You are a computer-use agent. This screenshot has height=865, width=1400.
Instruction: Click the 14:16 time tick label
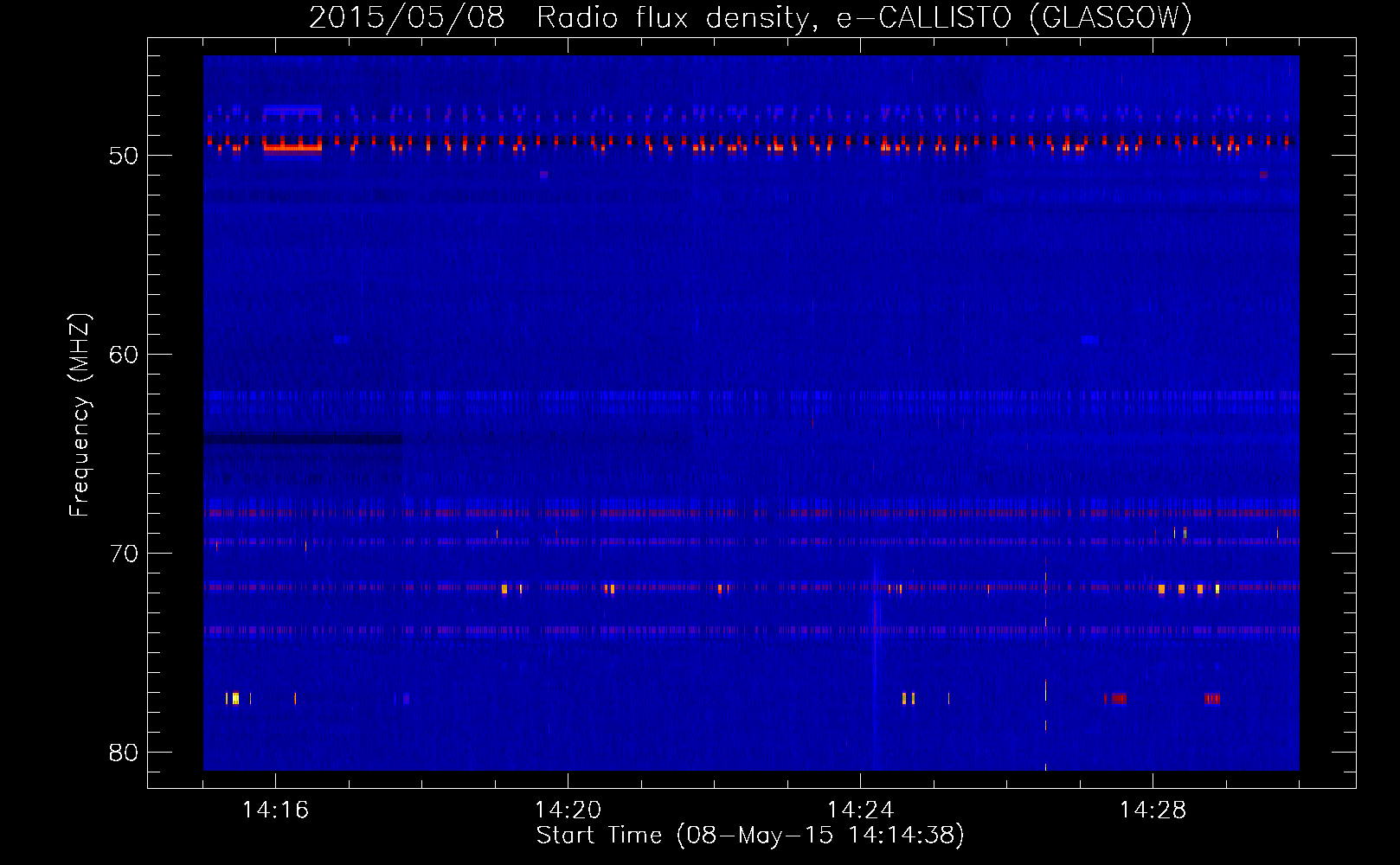pos(275,811)
